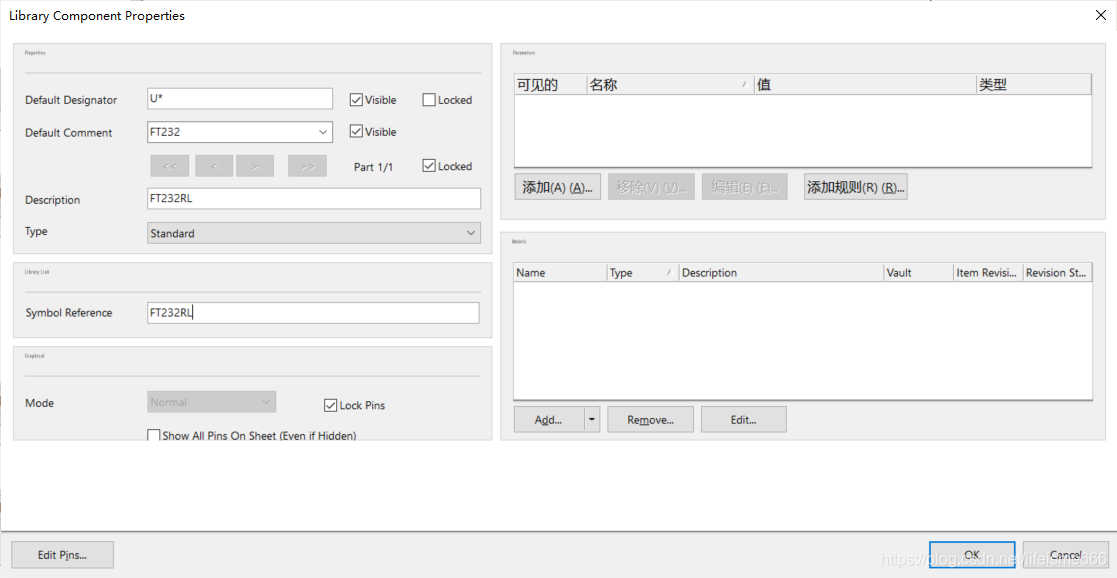Click the 添加规则(R) button
This screenshot has height=578, width=1117.
856,187
